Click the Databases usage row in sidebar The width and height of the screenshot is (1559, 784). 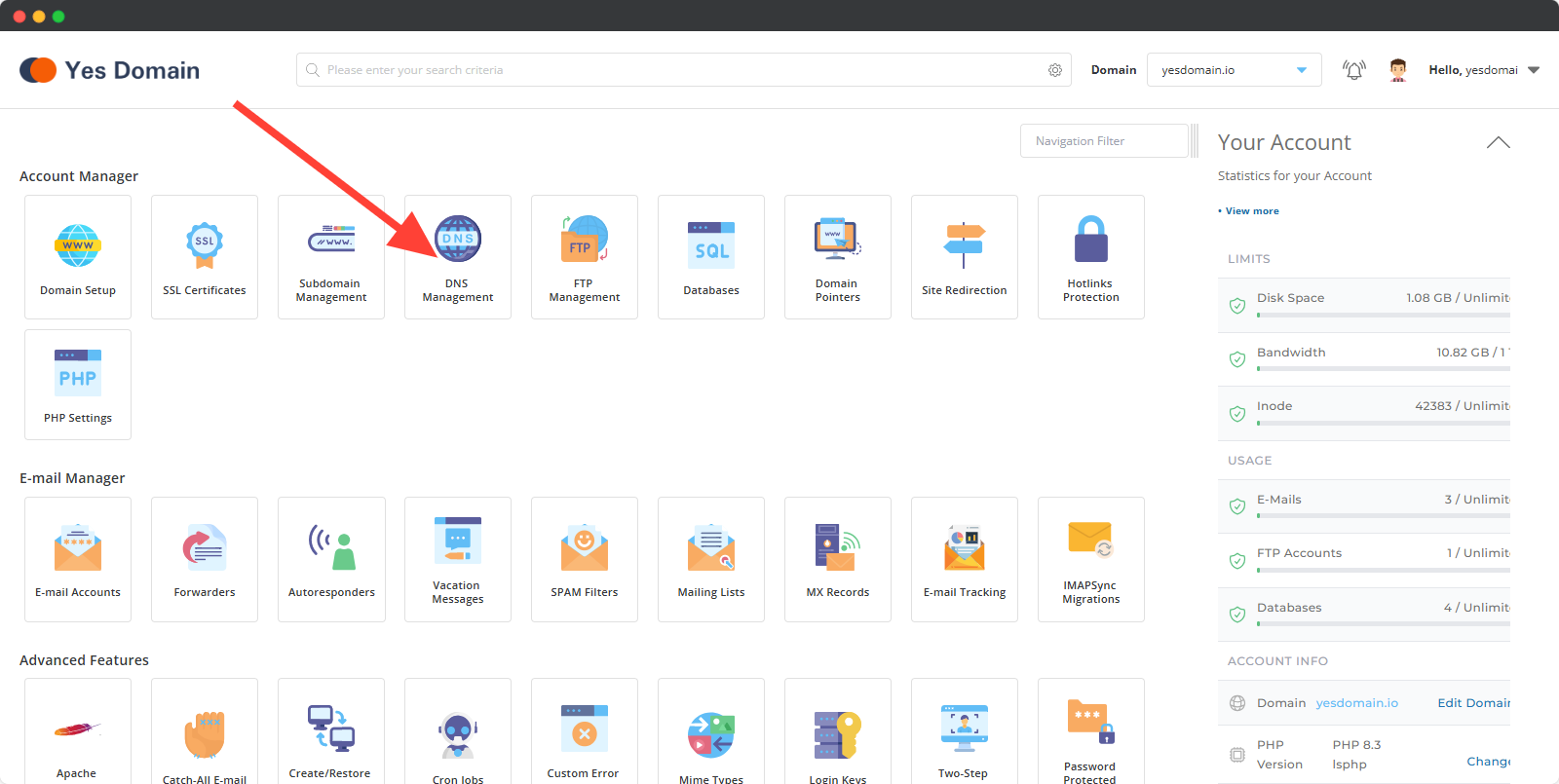point(1364,615)
